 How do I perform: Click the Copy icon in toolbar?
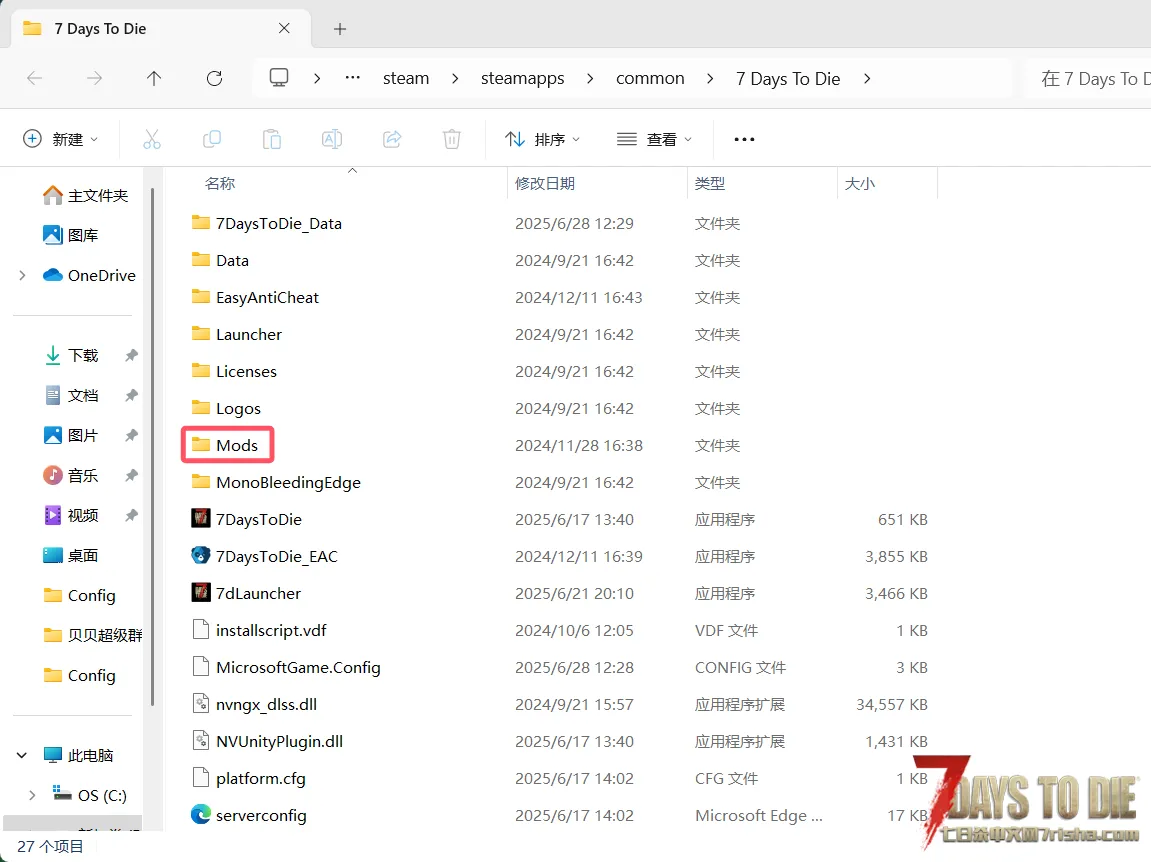click(x=211, y=139)
